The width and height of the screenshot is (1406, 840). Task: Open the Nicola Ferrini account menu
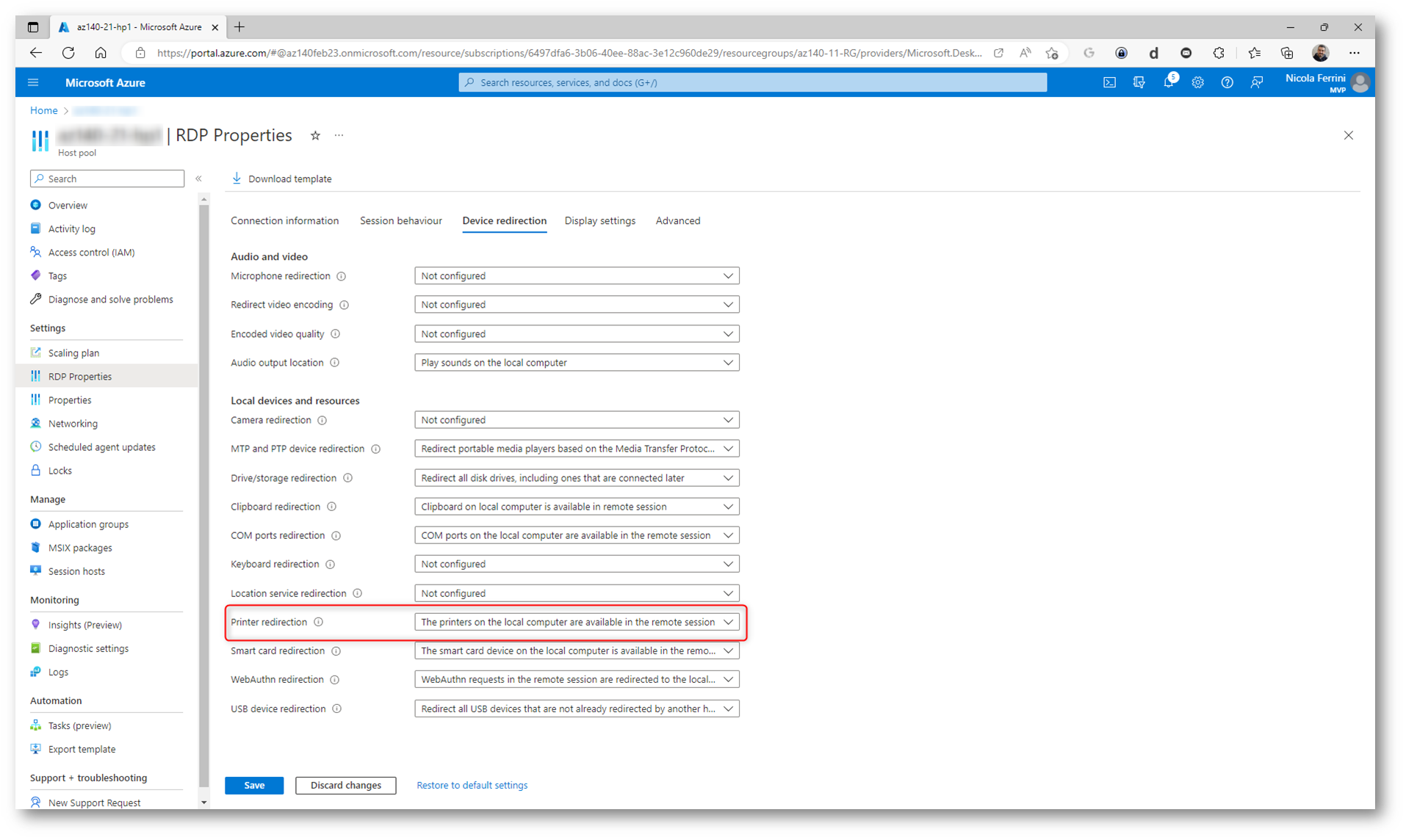(x=1327, y=82)
